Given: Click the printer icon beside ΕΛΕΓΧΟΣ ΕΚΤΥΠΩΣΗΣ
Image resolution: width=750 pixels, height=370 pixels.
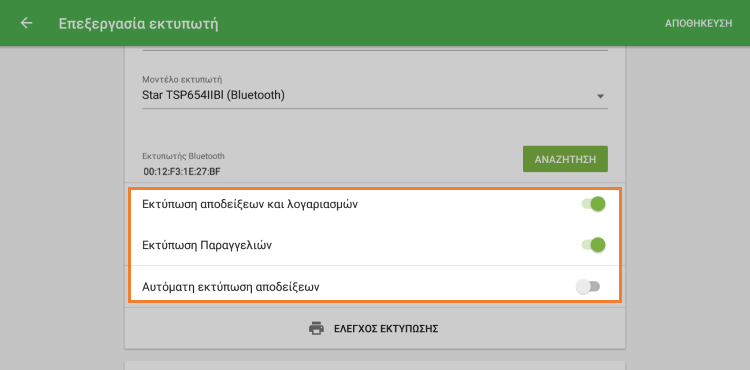Looking at the screenshot, I should pos(316,328).
